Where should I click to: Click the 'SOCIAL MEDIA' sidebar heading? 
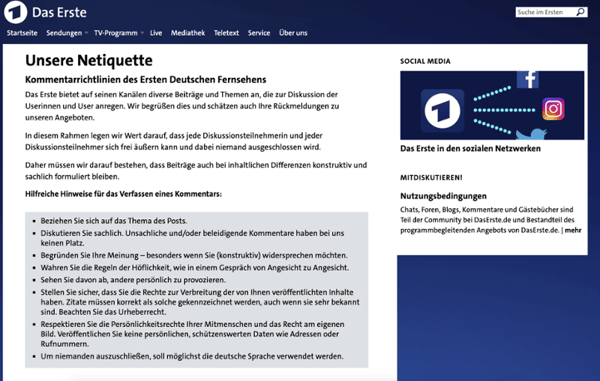click(x=425, y=61)
